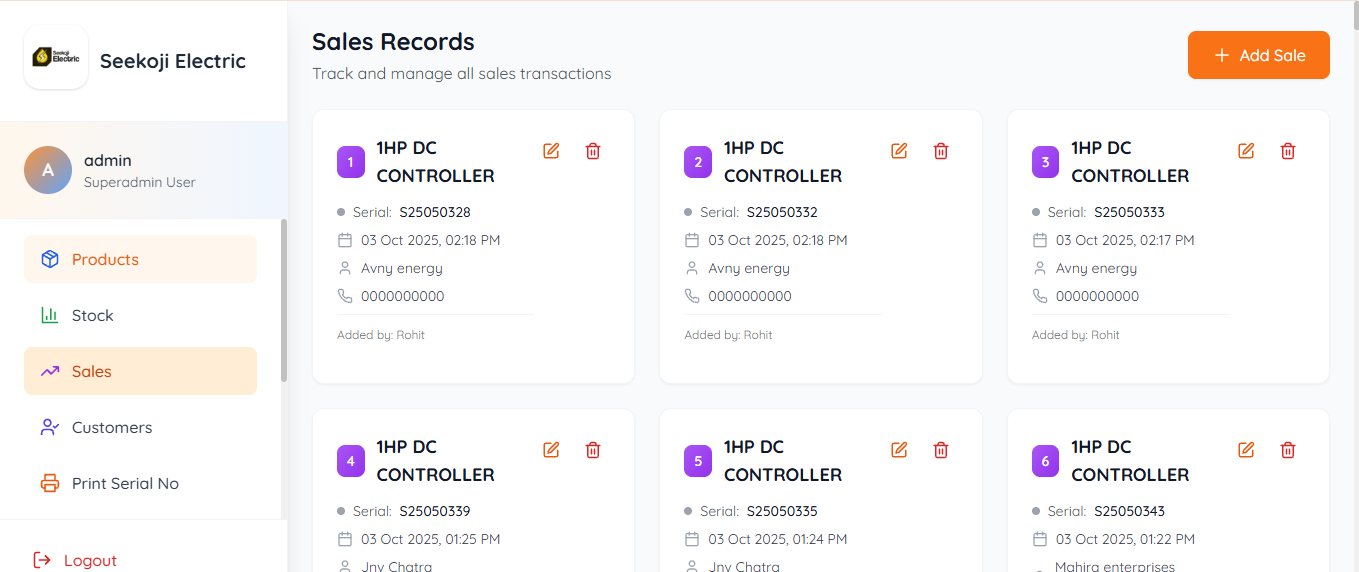Click edit icon on card 2
This screenshot has width=1359, height=572.
point(899,151)
